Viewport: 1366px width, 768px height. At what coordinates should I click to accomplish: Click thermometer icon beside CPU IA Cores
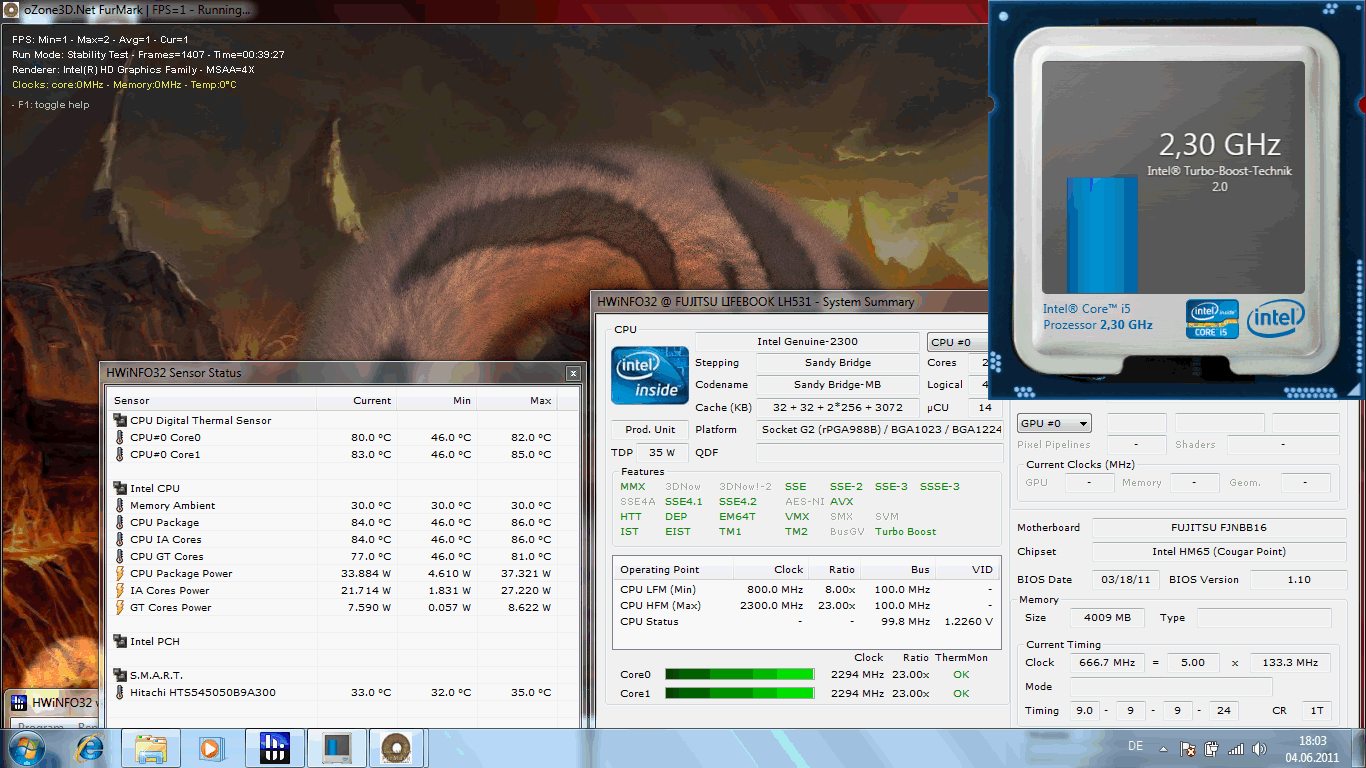tap(120, 540)
